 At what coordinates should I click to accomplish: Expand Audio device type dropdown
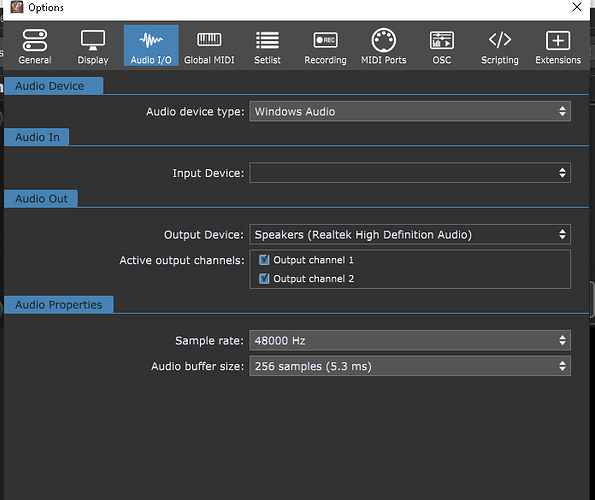[x=410, y=111]
